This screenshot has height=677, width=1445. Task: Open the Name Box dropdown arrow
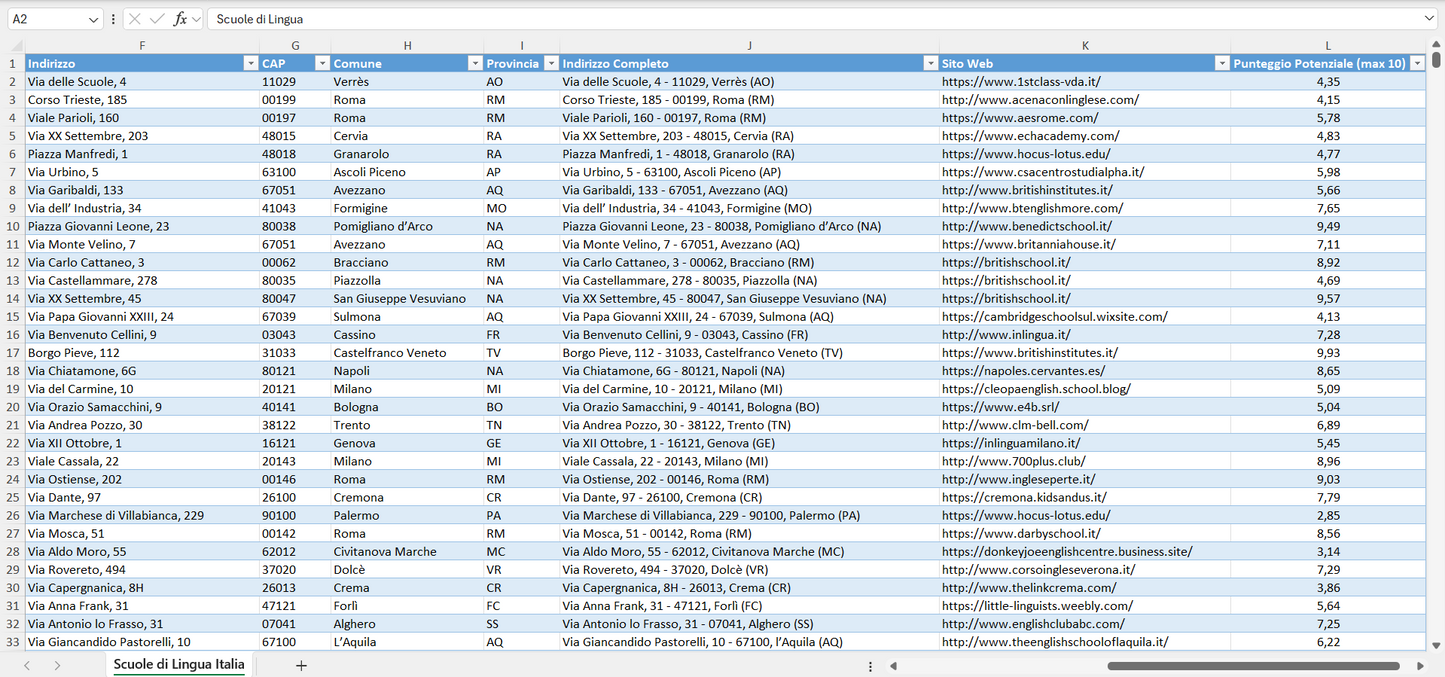(x=94, y=18)
